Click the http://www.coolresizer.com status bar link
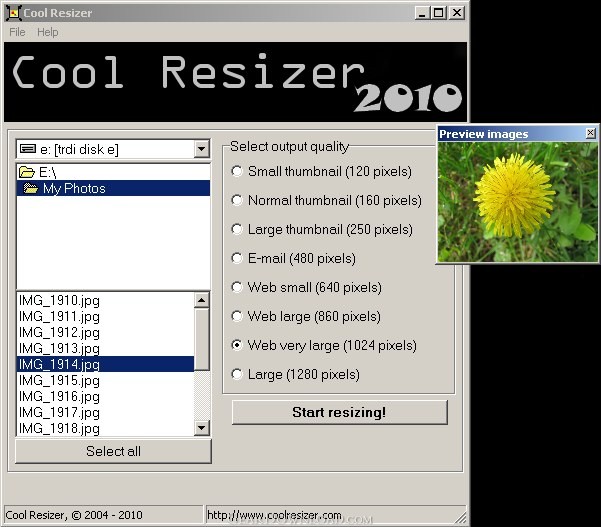 pos(274,515)
